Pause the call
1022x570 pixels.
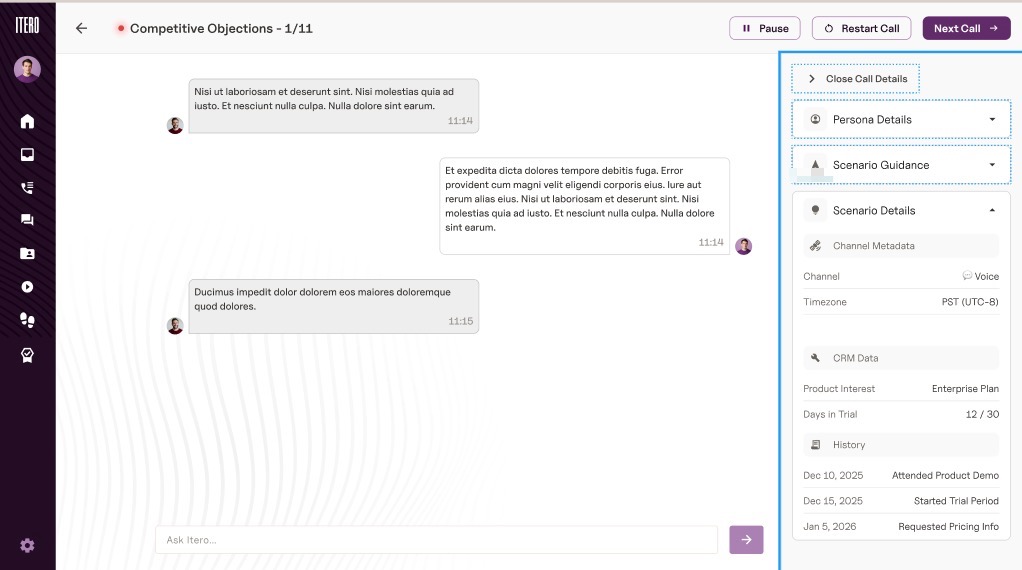[765, 28]
